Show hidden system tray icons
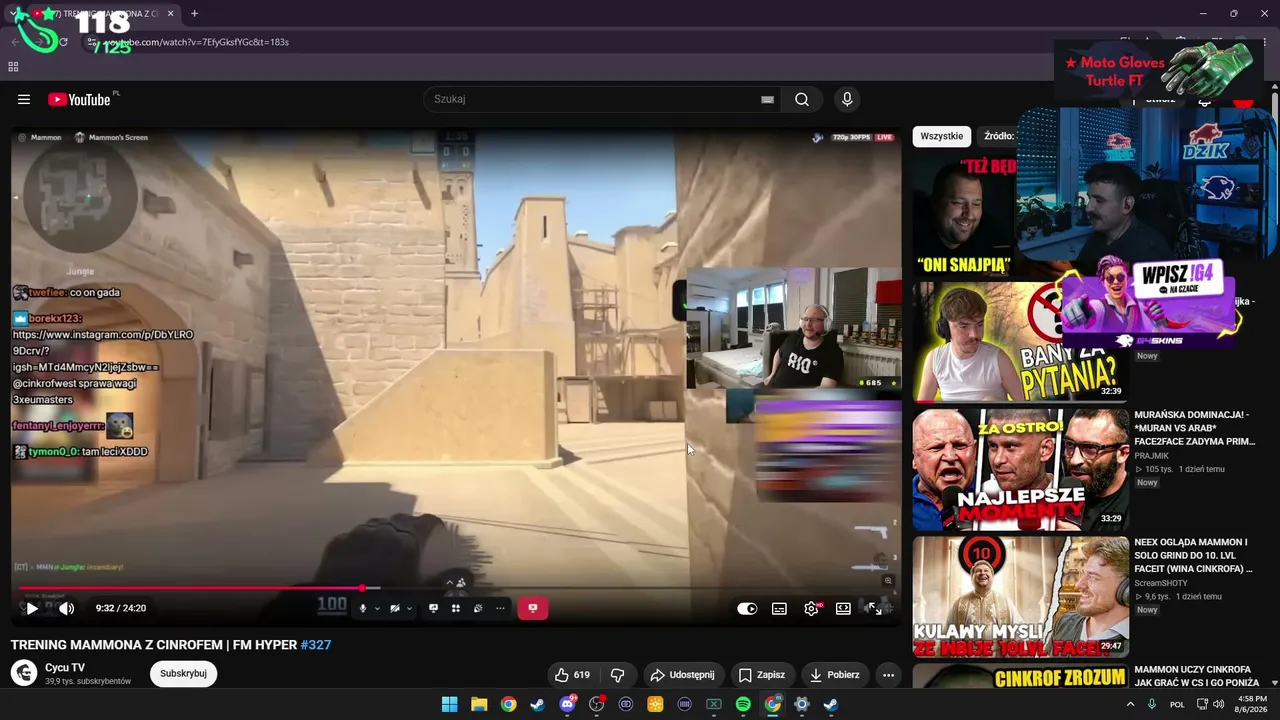Viewport: 1280px width, 720px height. (1131, 704)
